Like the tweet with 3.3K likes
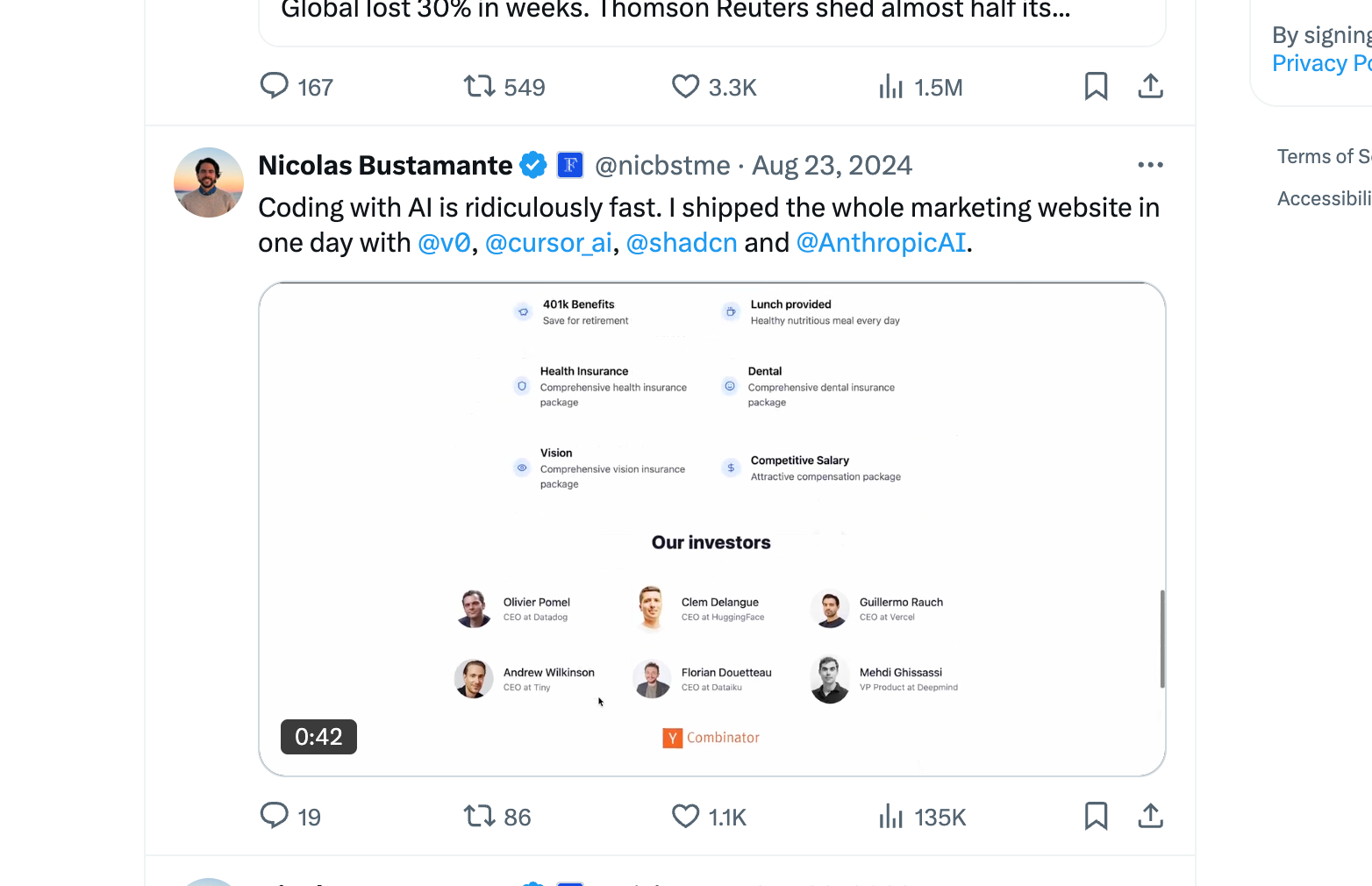Screen dimensions: 1372x886 coord(685,87)
